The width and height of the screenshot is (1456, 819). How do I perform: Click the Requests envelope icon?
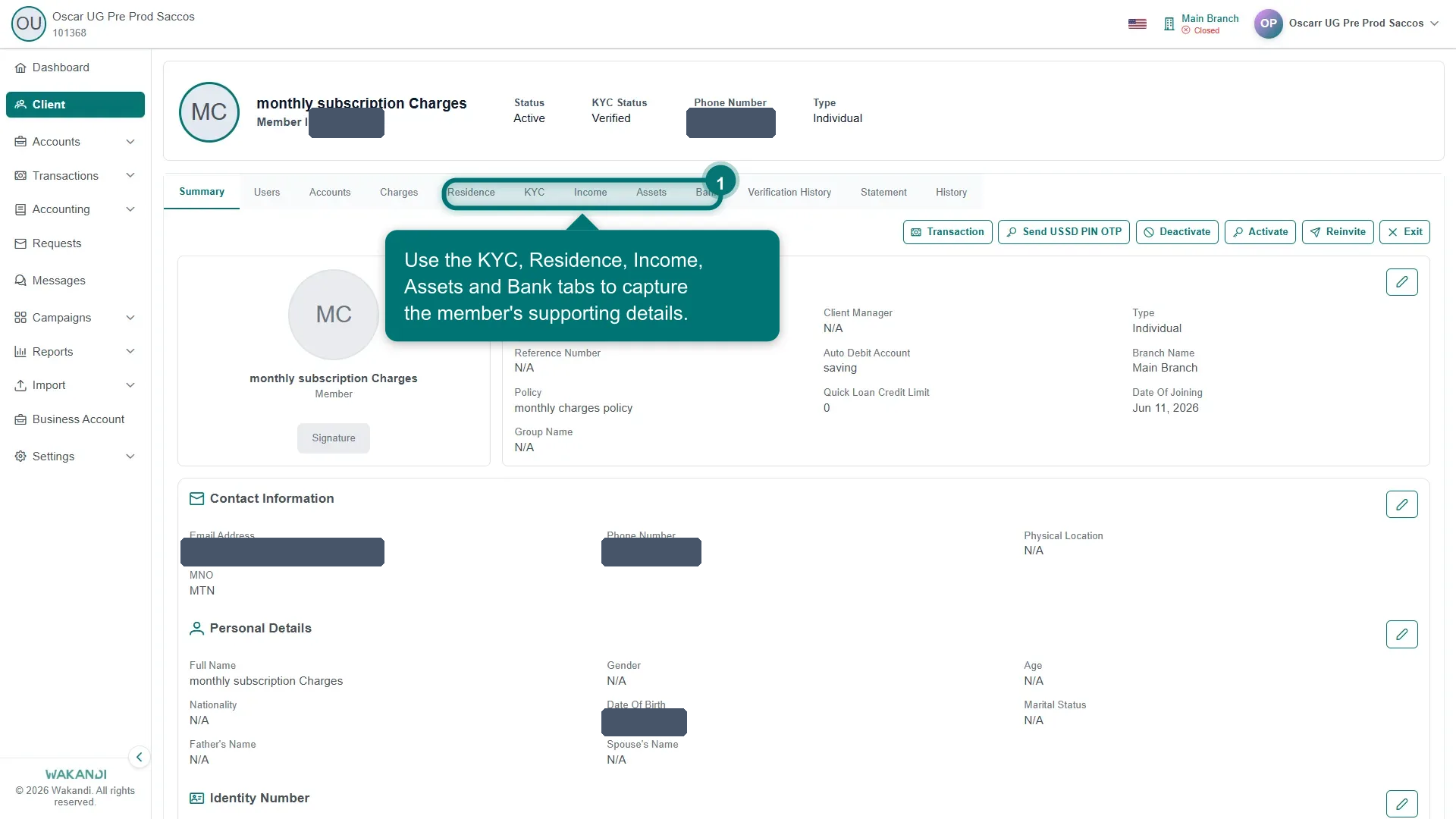click(20, 243)
